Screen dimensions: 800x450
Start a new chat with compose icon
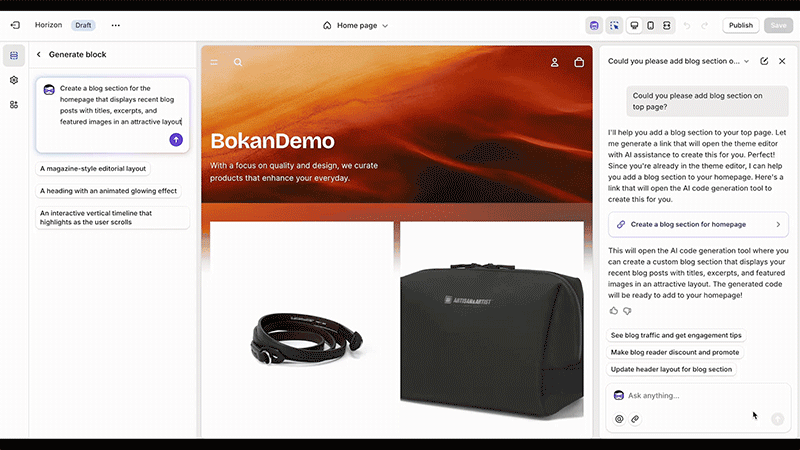pos(764,61)
